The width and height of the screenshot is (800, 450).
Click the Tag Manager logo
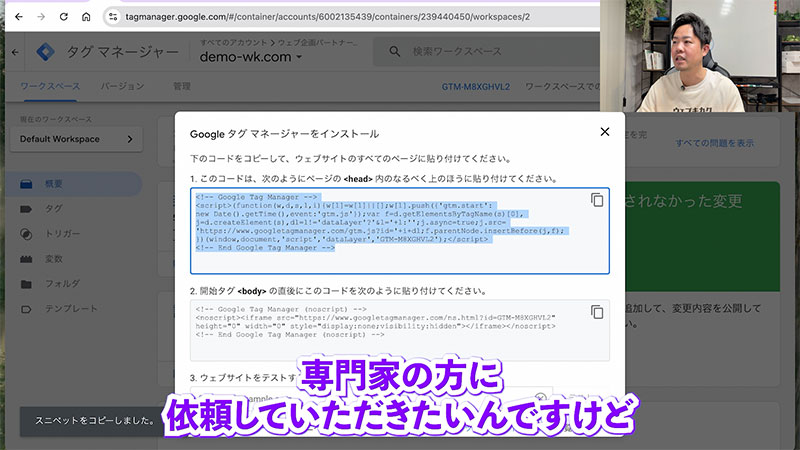[45, 52]
